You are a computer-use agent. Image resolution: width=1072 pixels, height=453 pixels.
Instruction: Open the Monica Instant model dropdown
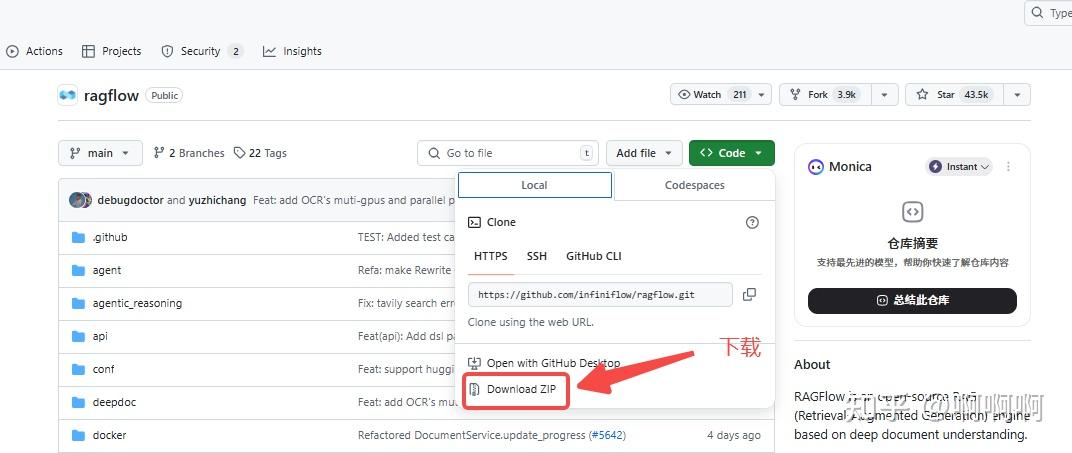click(x=959, y=167)
